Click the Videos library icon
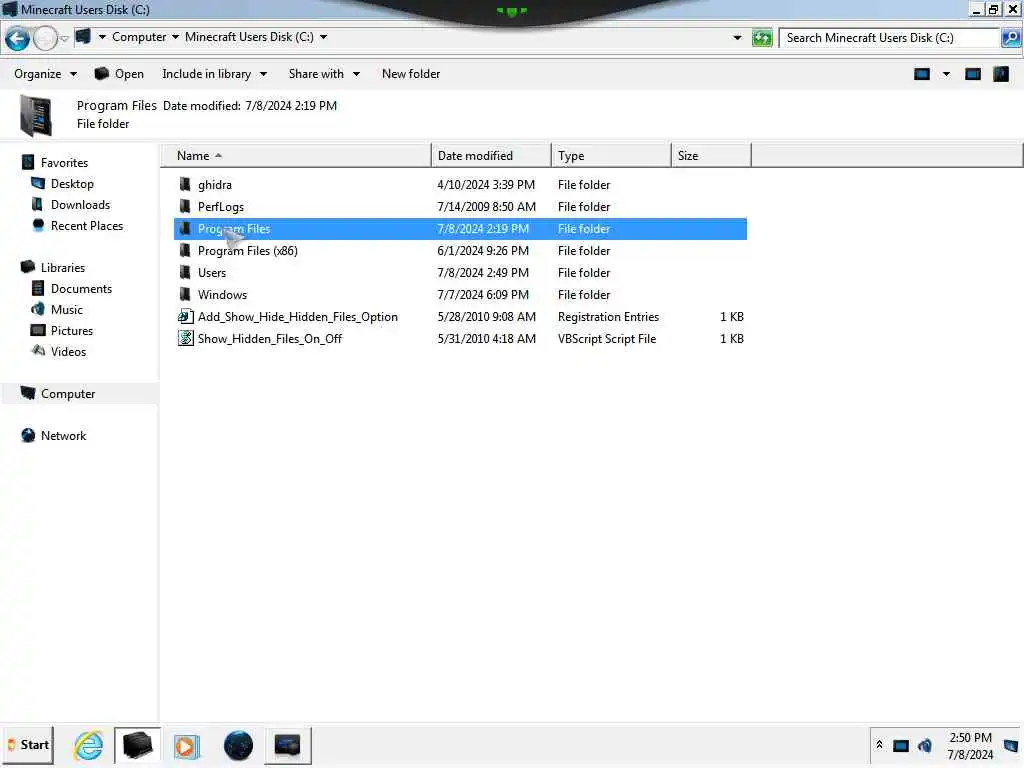The image size is (1024, 768). (x=39, y=351)
